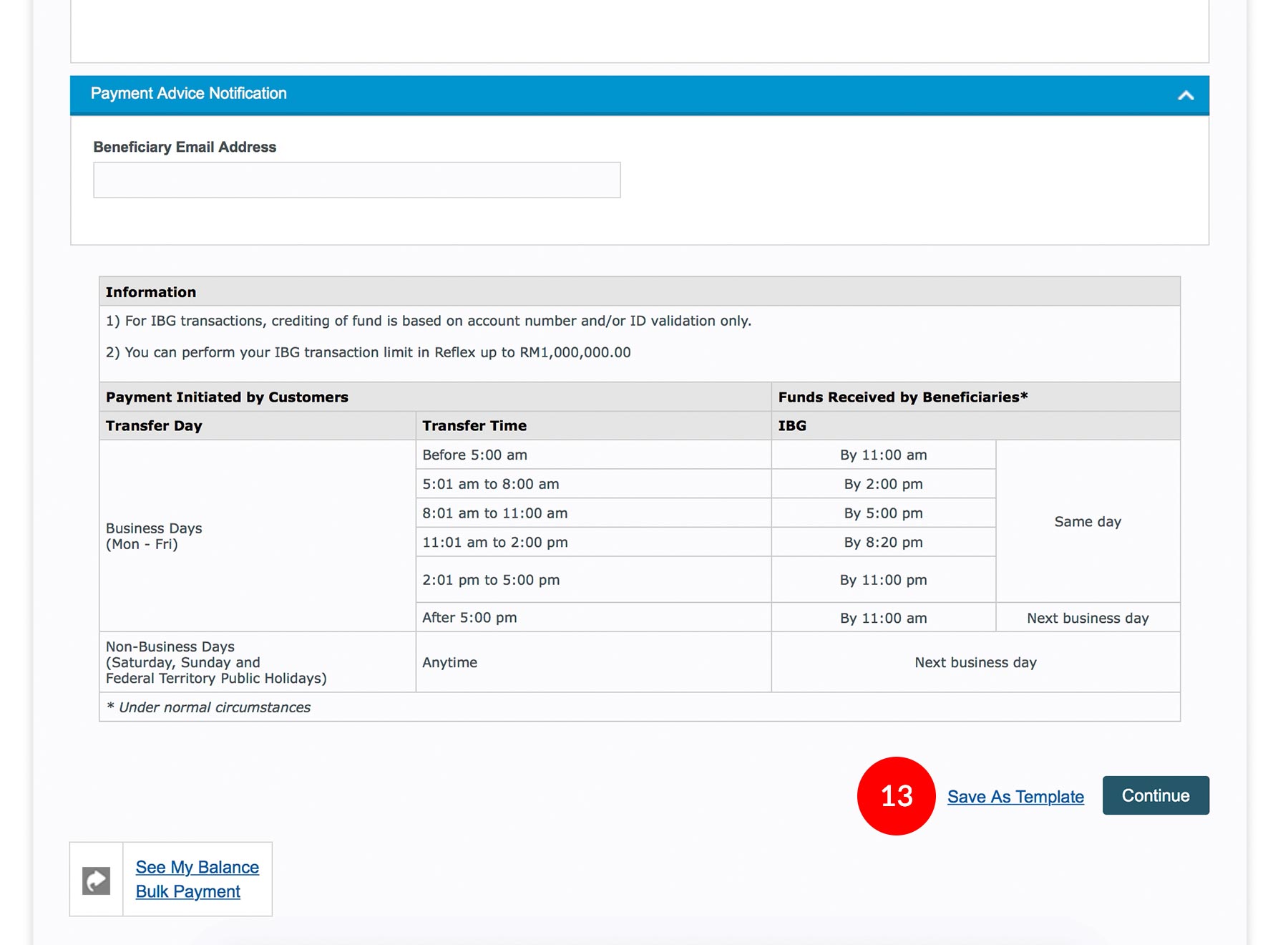
Task: Click the IBG column header
Action: click(x=791, y=425)
